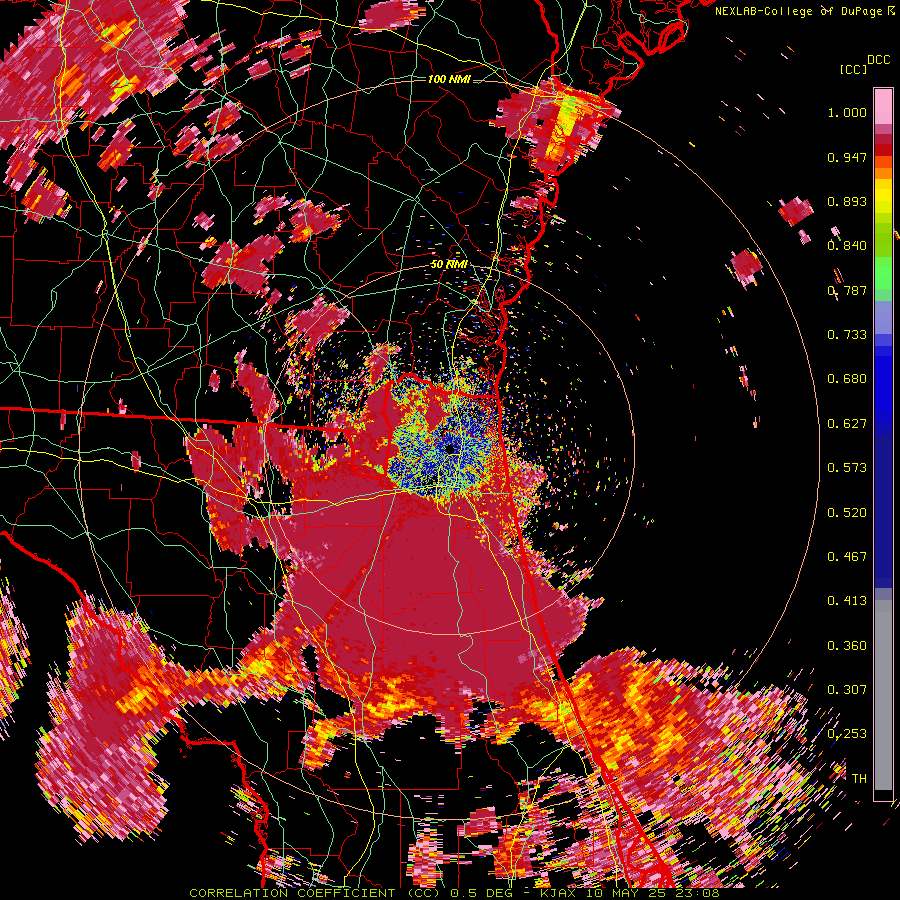
Task: Click the 0.893 legend value
Action: click(847, 201)
